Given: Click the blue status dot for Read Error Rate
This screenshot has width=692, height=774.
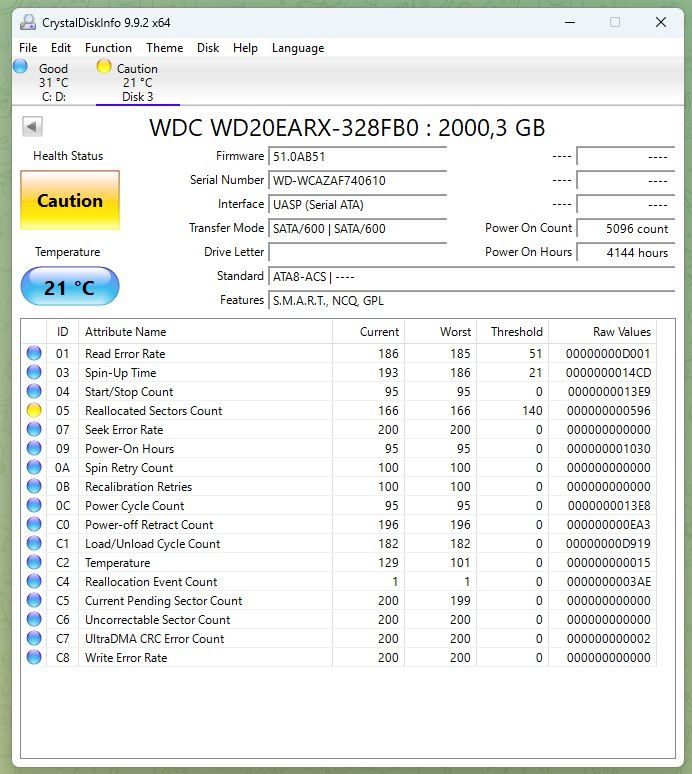Looking at the screenshot, I should (34, 353).
